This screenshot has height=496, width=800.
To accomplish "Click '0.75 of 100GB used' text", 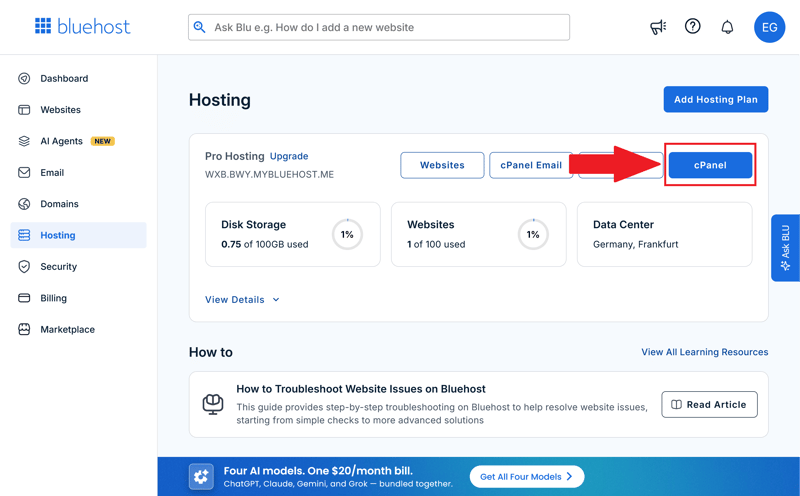I will [265, 244].
